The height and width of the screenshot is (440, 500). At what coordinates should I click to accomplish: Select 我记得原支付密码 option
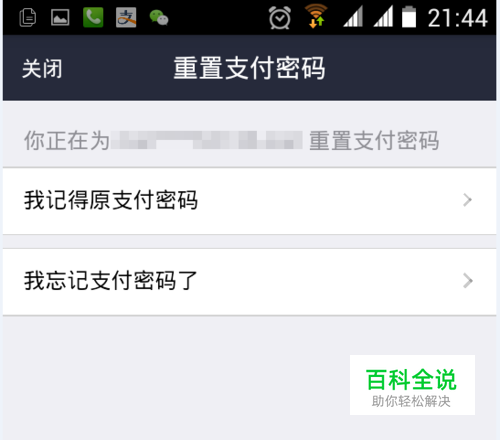click(249, 201)
